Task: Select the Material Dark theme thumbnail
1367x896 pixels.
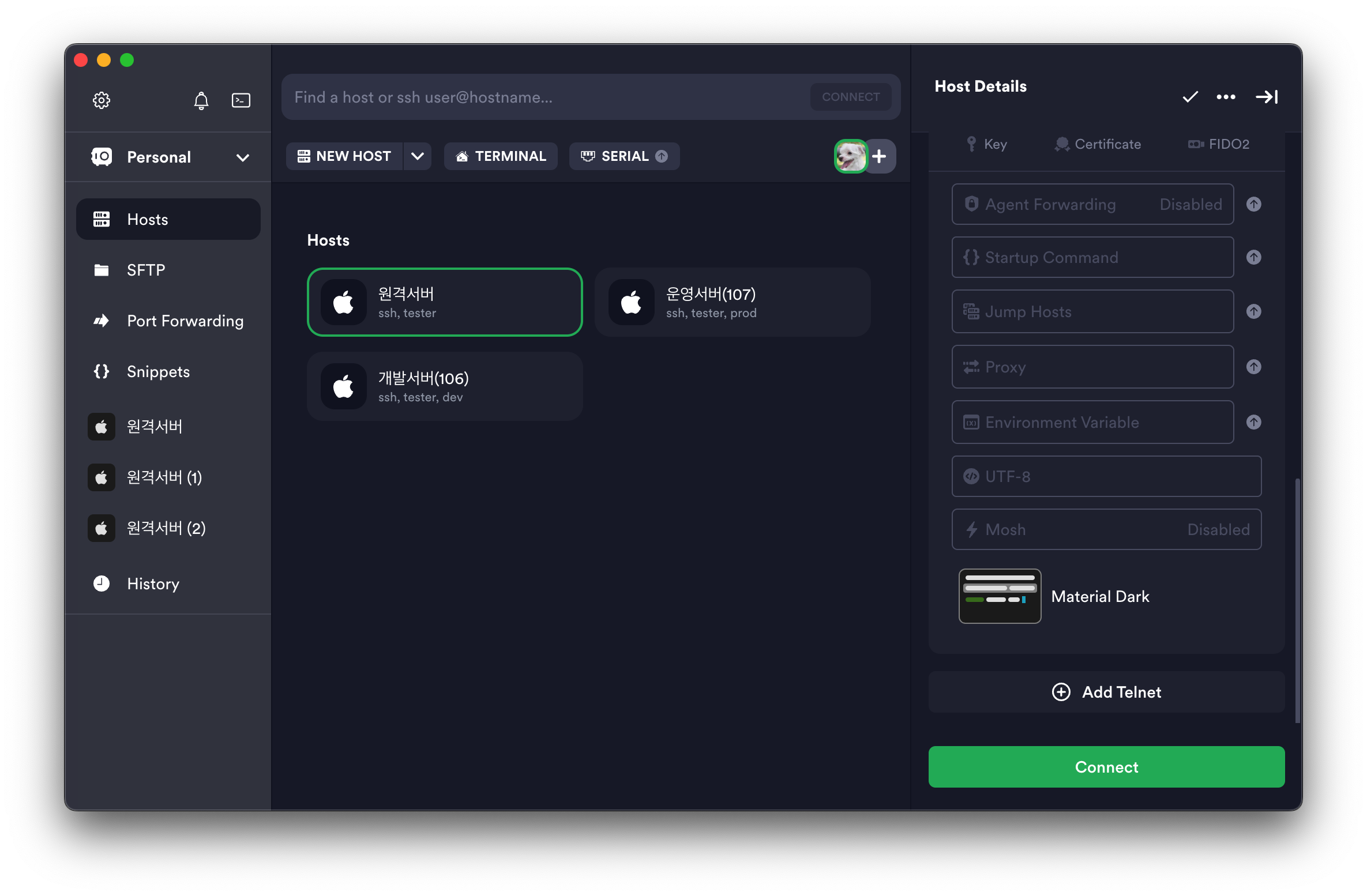Action: tap(1000, 596)
